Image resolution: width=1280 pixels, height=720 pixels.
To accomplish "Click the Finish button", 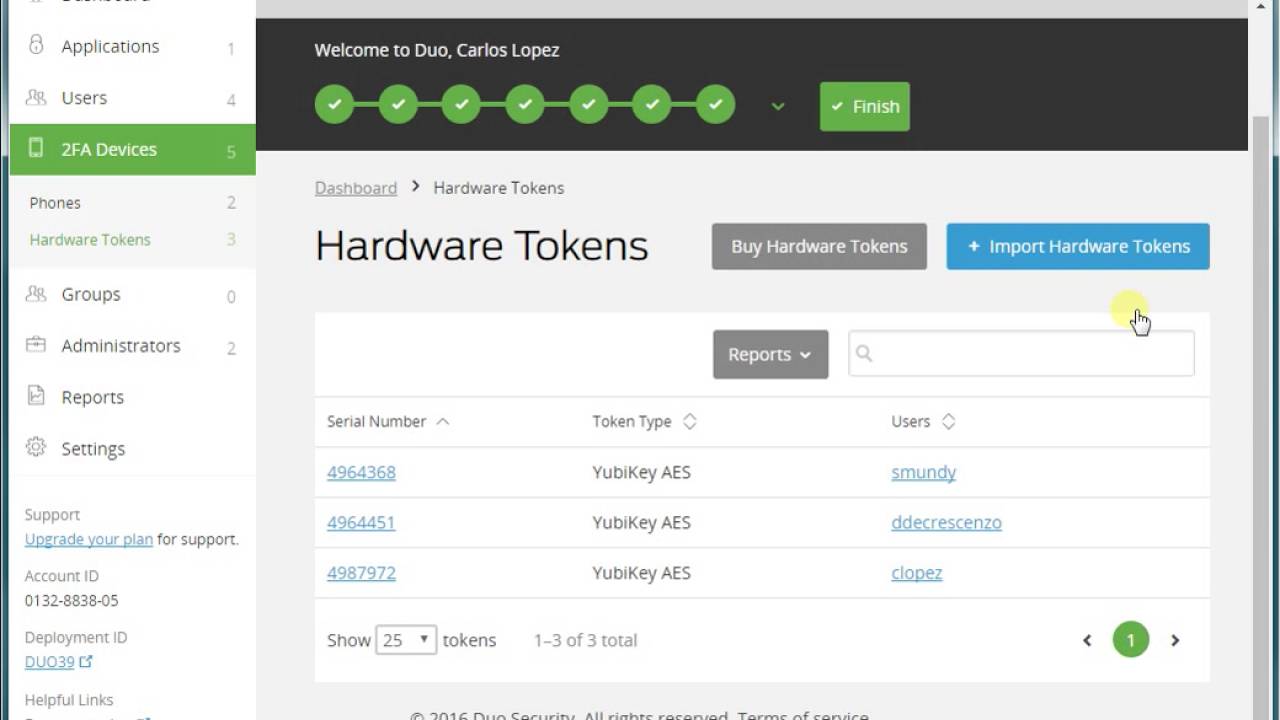I will click(865, 106).
